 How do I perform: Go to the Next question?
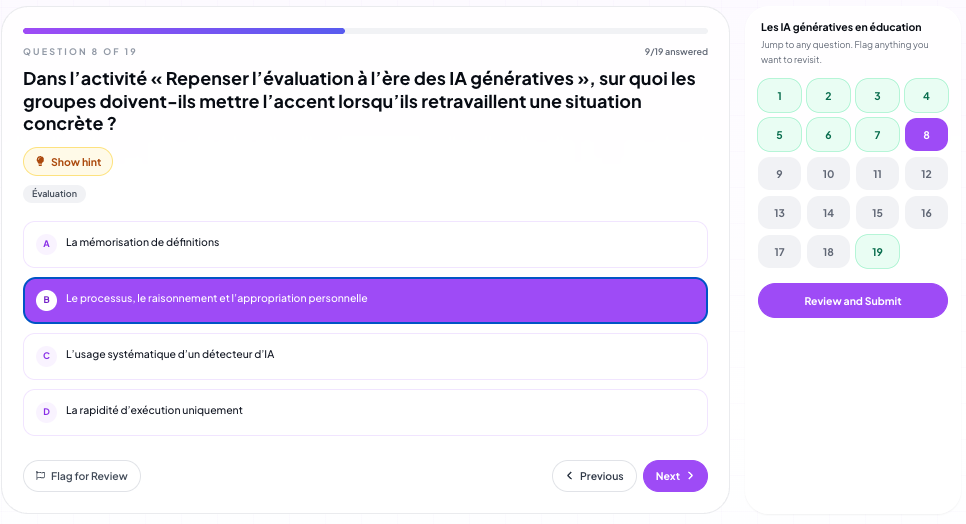(675, 475)
